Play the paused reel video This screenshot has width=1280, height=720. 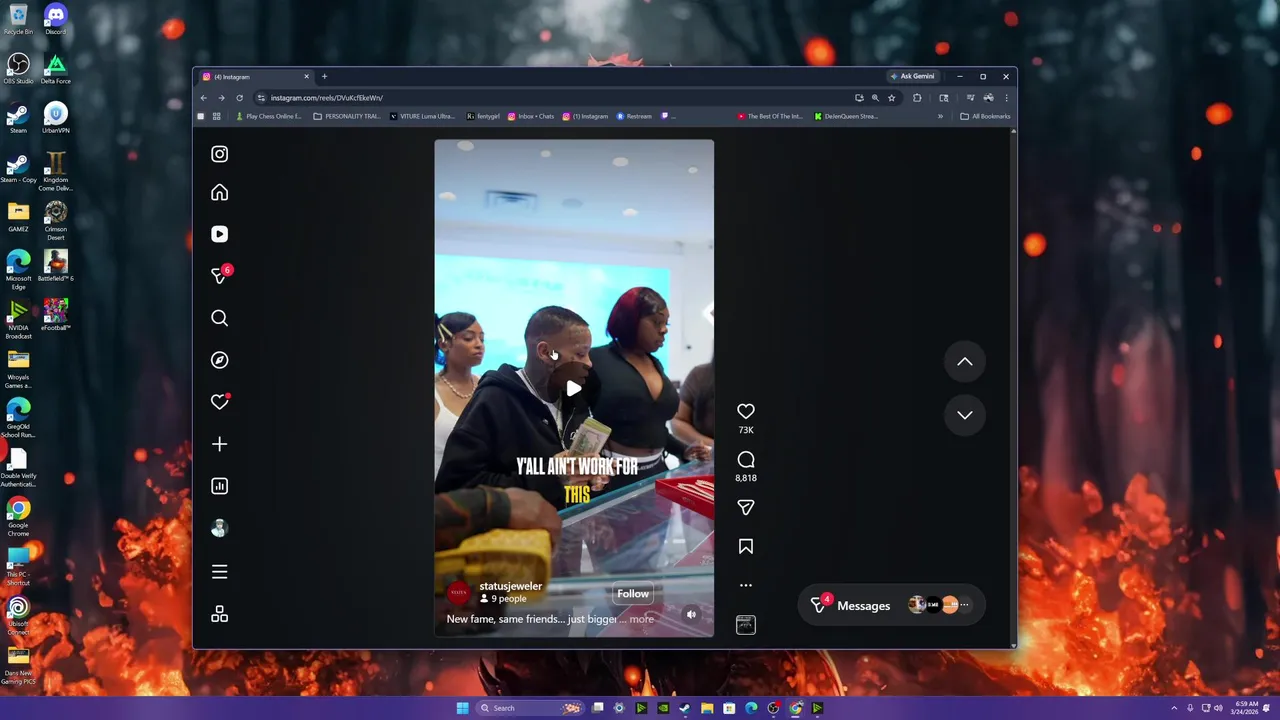pos(573,389)
